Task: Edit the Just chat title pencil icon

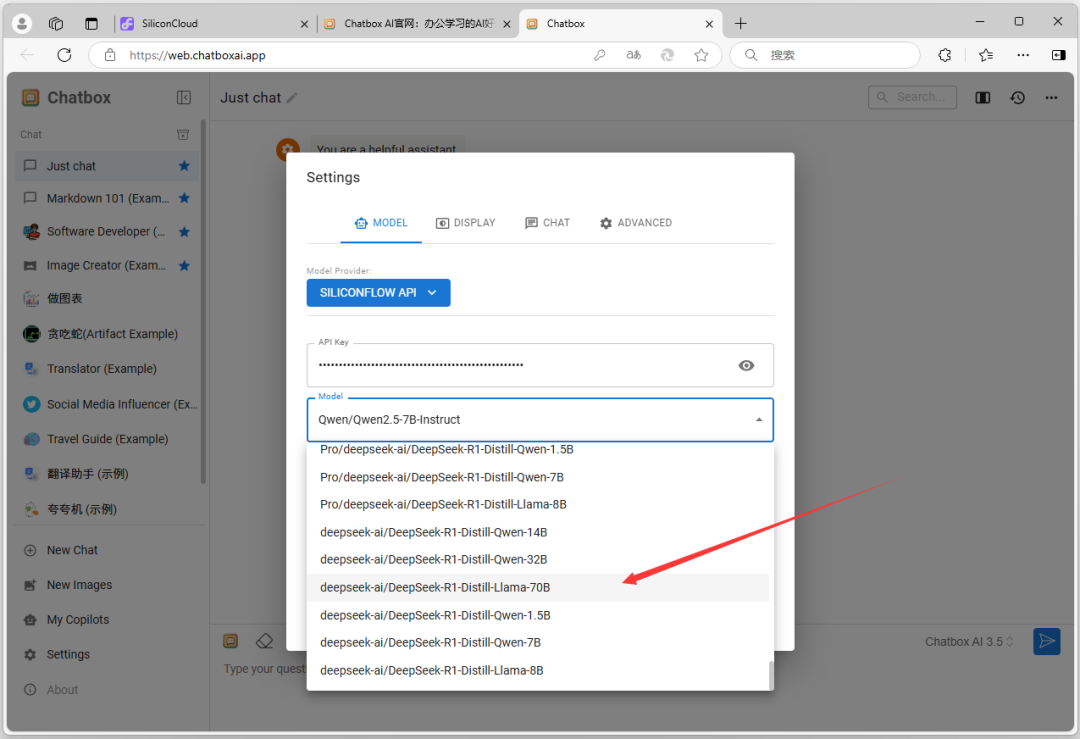Action: (292, 98)
